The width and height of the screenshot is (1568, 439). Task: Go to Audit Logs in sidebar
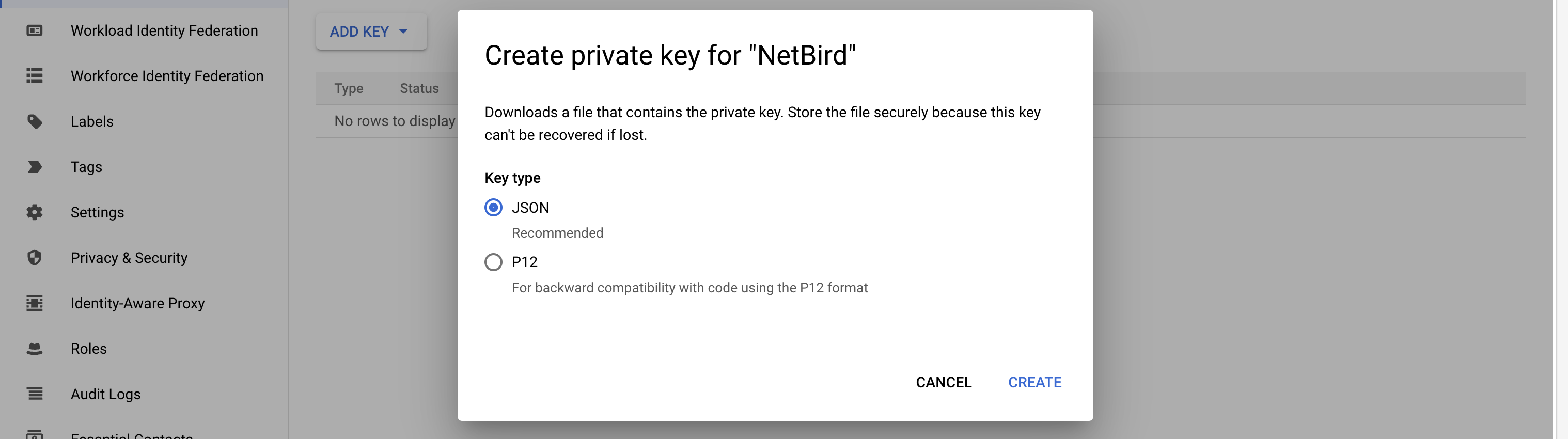point(105,394)
